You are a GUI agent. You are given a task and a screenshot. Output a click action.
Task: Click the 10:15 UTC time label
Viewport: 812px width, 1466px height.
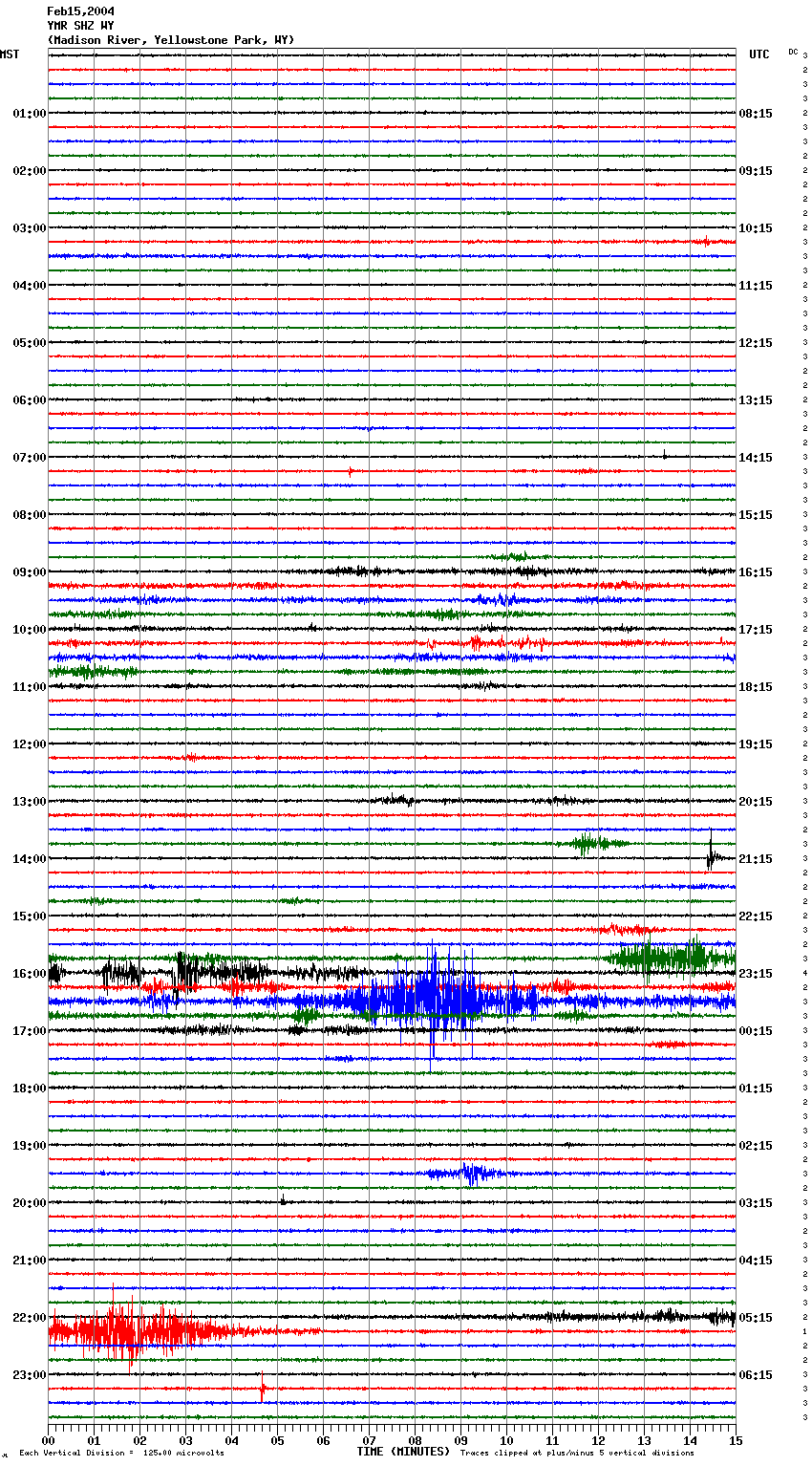click(756, 228)
